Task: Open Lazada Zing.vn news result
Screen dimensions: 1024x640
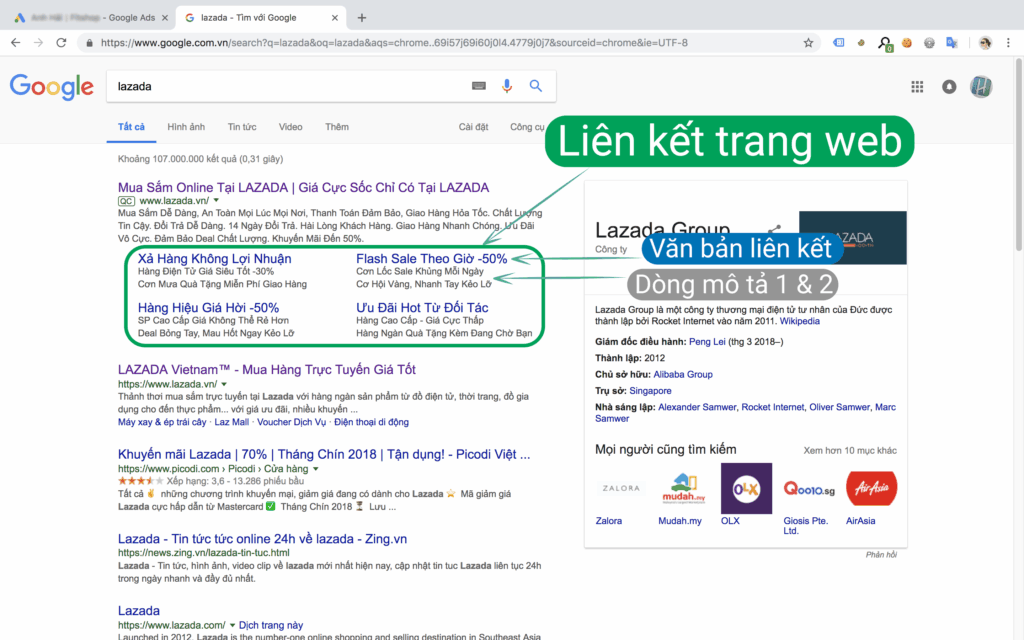Action: (x=262, y=539)
